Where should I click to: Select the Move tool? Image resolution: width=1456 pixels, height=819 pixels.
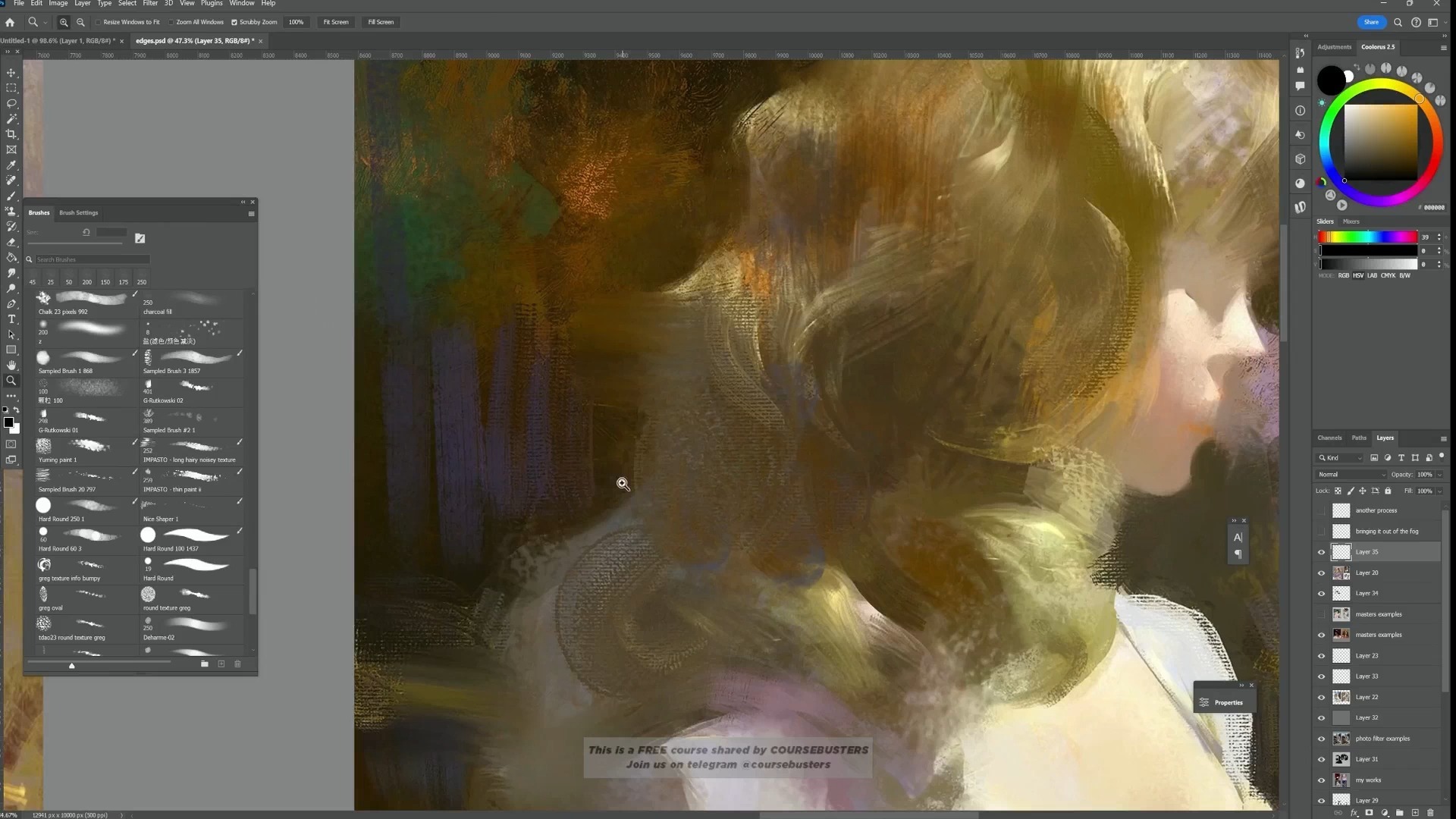tap(11, 73)
